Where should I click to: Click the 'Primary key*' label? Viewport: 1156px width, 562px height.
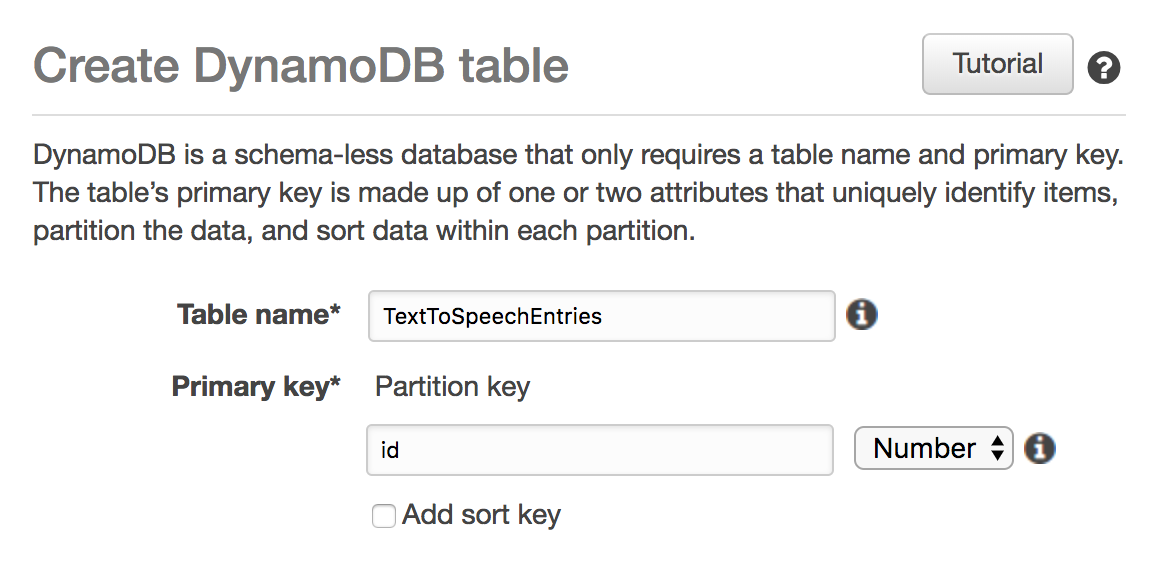[x=256, y=386]
